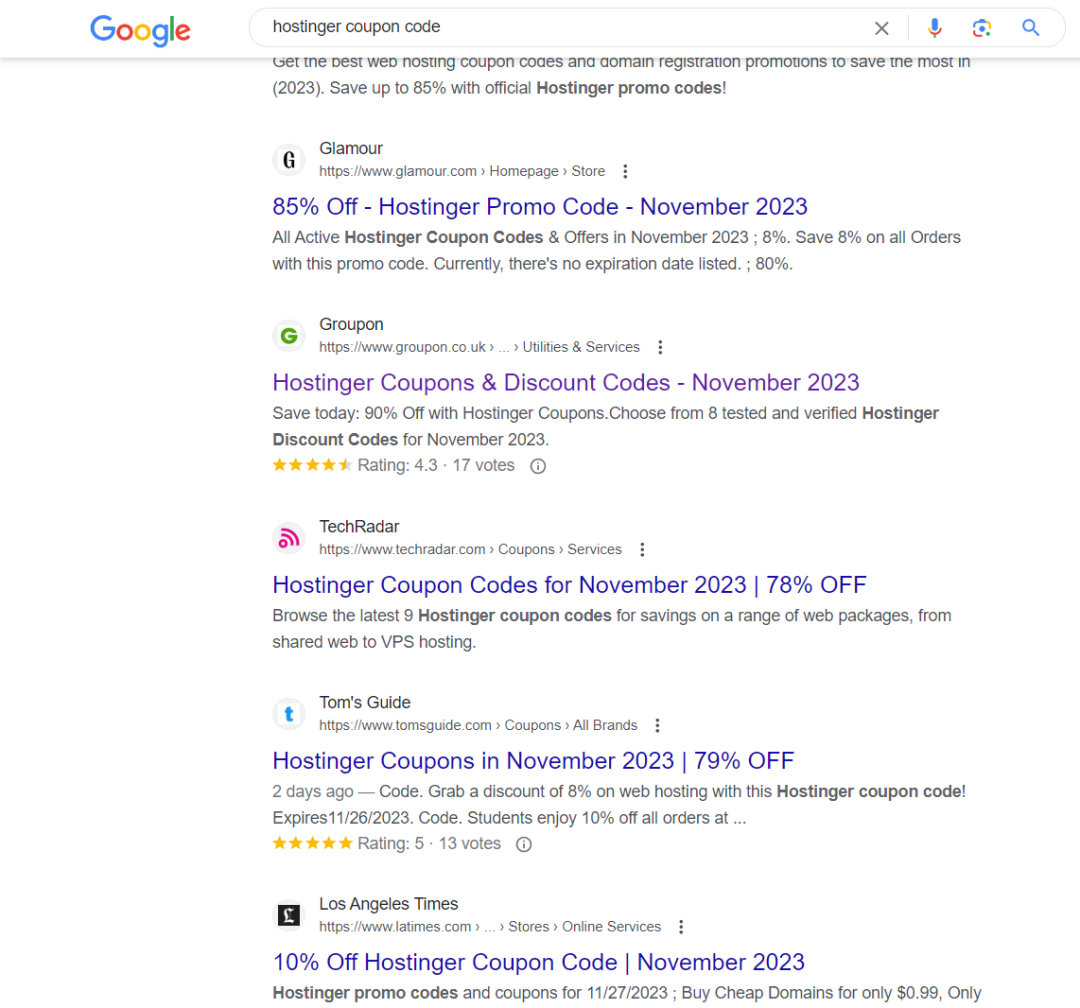The width and height of the screenshot is (1080, 1008).
Task: Click snippet text starting '2 days ago — Code'
Action: 619,805
